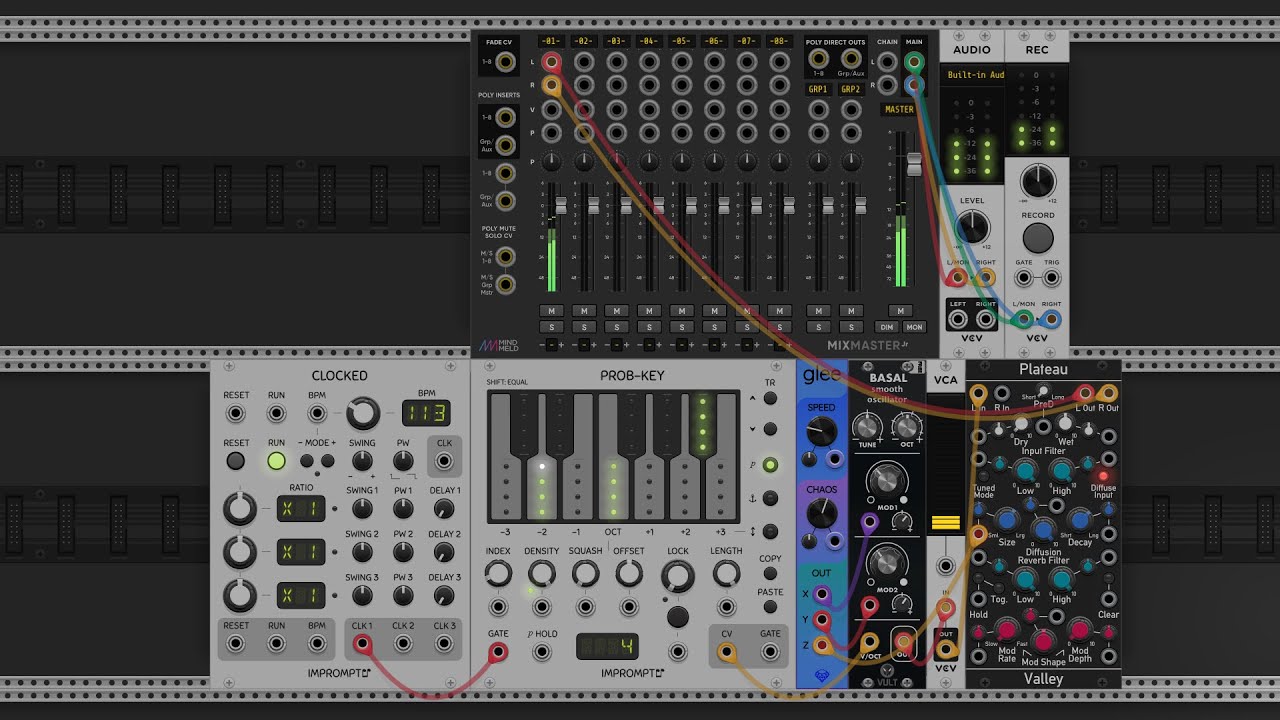Solo mixer channel 02
The image size is (1280, 720).
coord(584,327)
